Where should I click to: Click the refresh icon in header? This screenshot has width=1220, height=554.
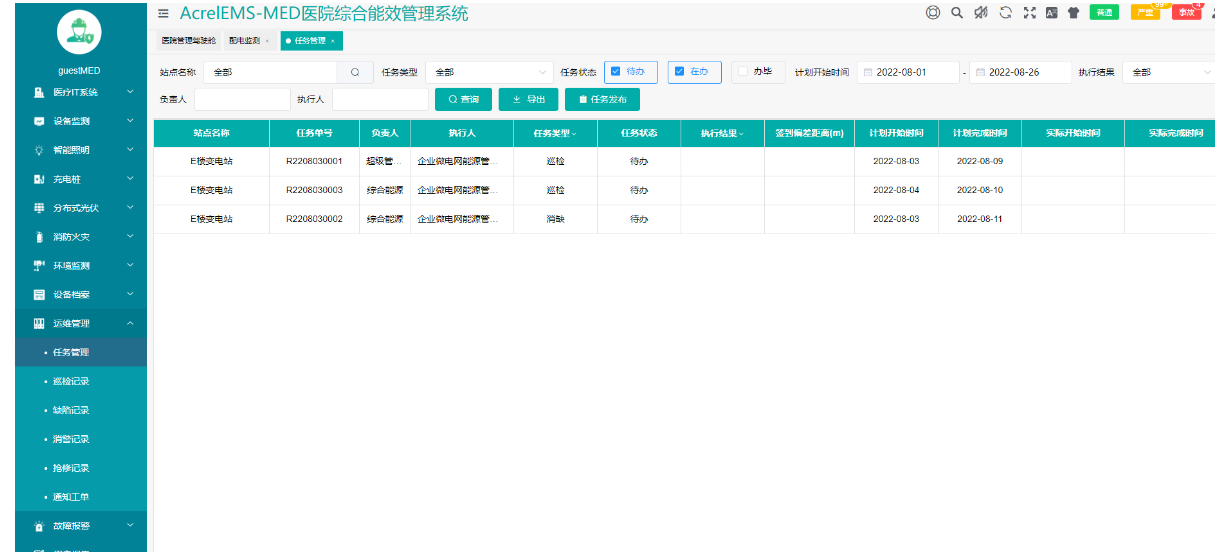point(1005,13)
